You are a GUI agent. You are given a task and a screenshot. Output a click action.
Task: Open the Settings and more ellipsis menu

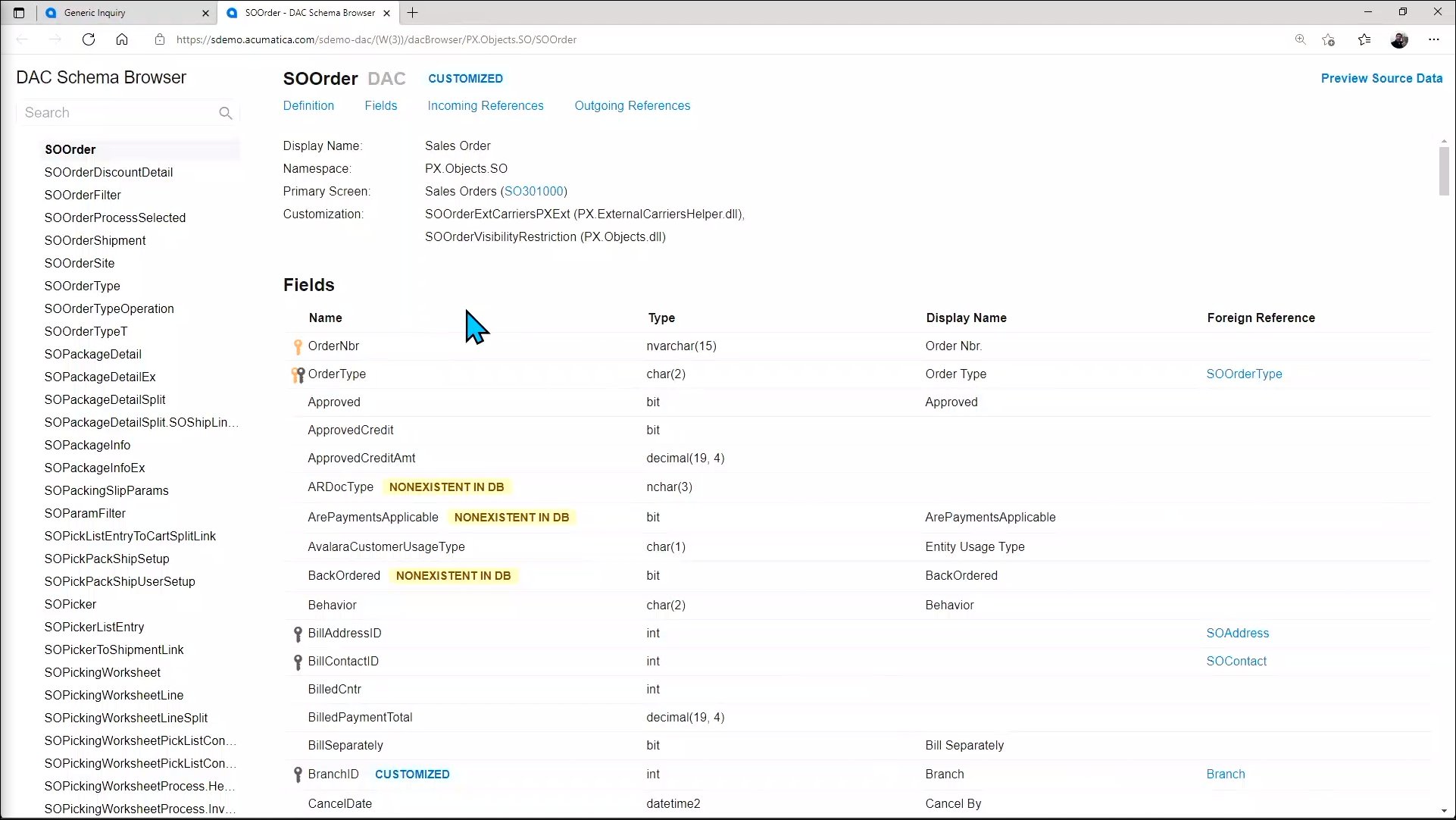(1434, 39)
